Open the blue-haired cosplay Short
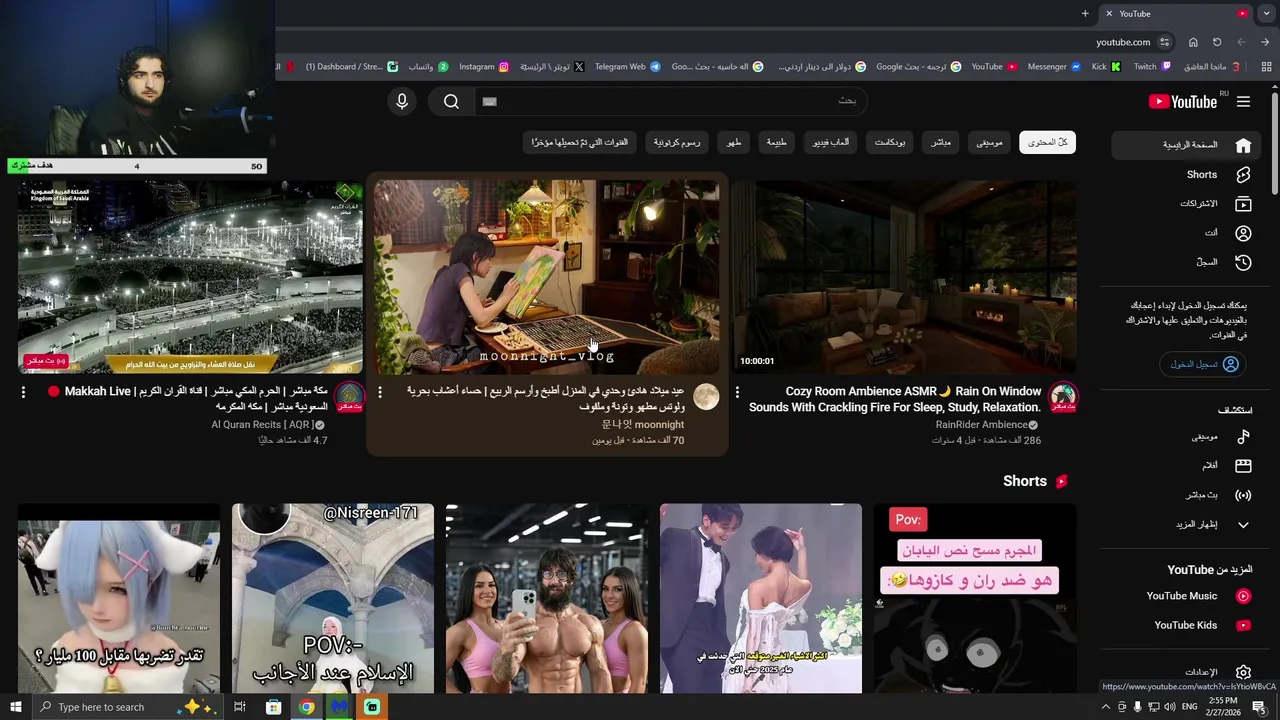The width and height of the screenshot is (1280, 720). (x=119, y=598)
